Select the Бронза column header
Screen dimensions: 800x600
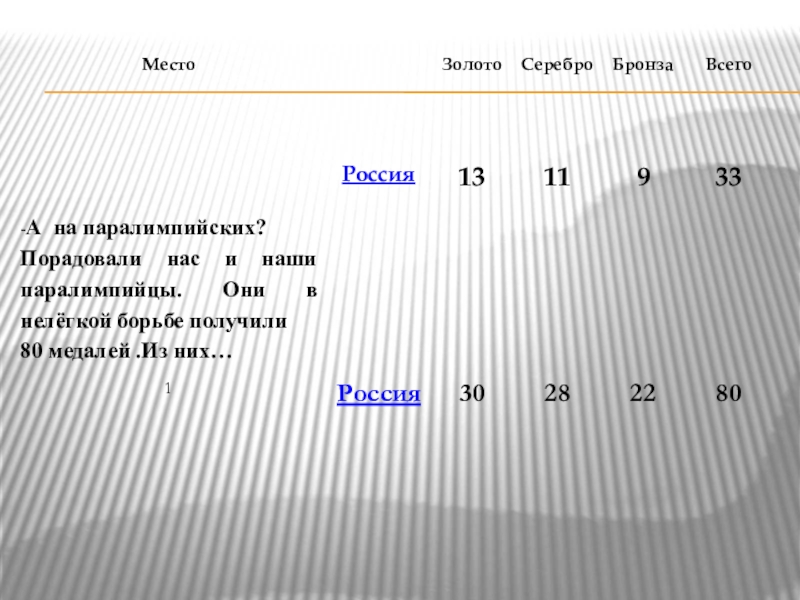click(x=643, y=65)
